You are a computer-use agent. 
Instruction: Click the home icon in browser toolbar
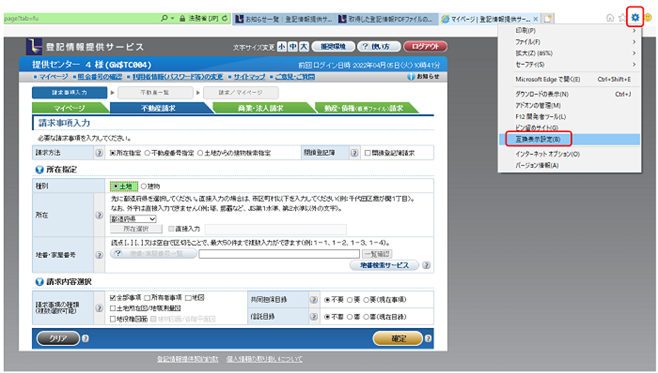[610, 18]
